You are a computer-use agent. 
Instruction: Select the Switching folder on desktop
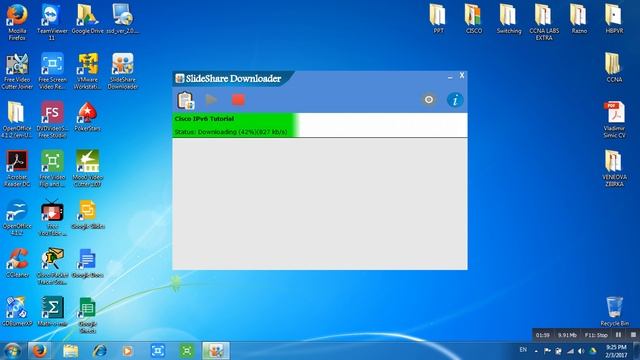pos(509,19)
